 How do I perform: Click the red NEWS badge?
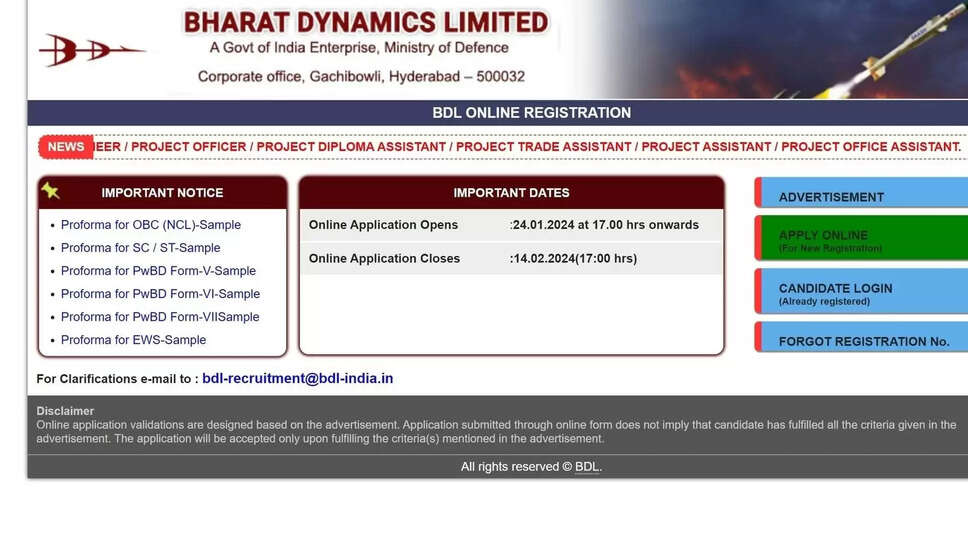click(66, 147)
